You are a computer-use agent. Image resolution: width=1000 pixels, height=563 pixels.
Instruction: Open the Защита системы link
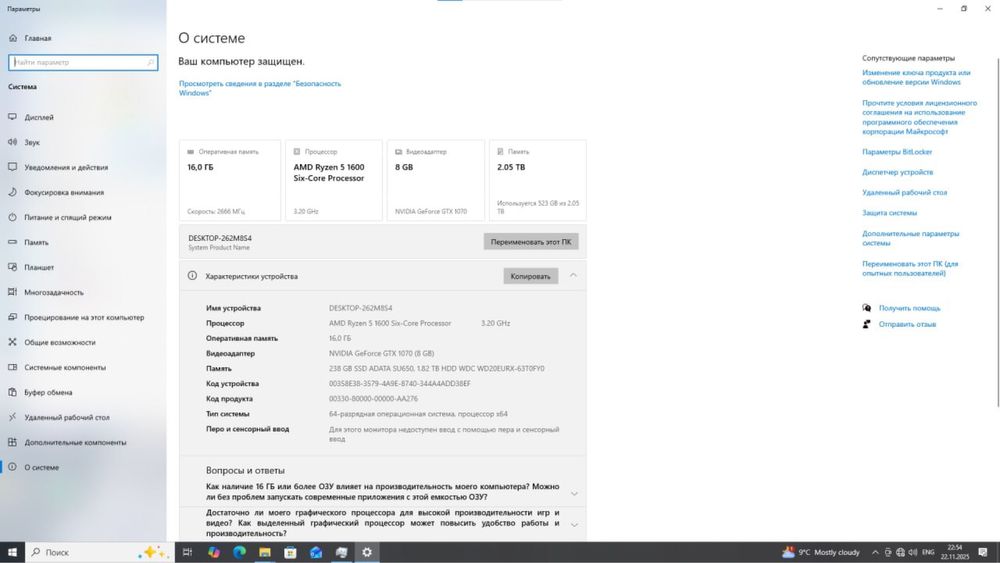click(x=889, y=212)
